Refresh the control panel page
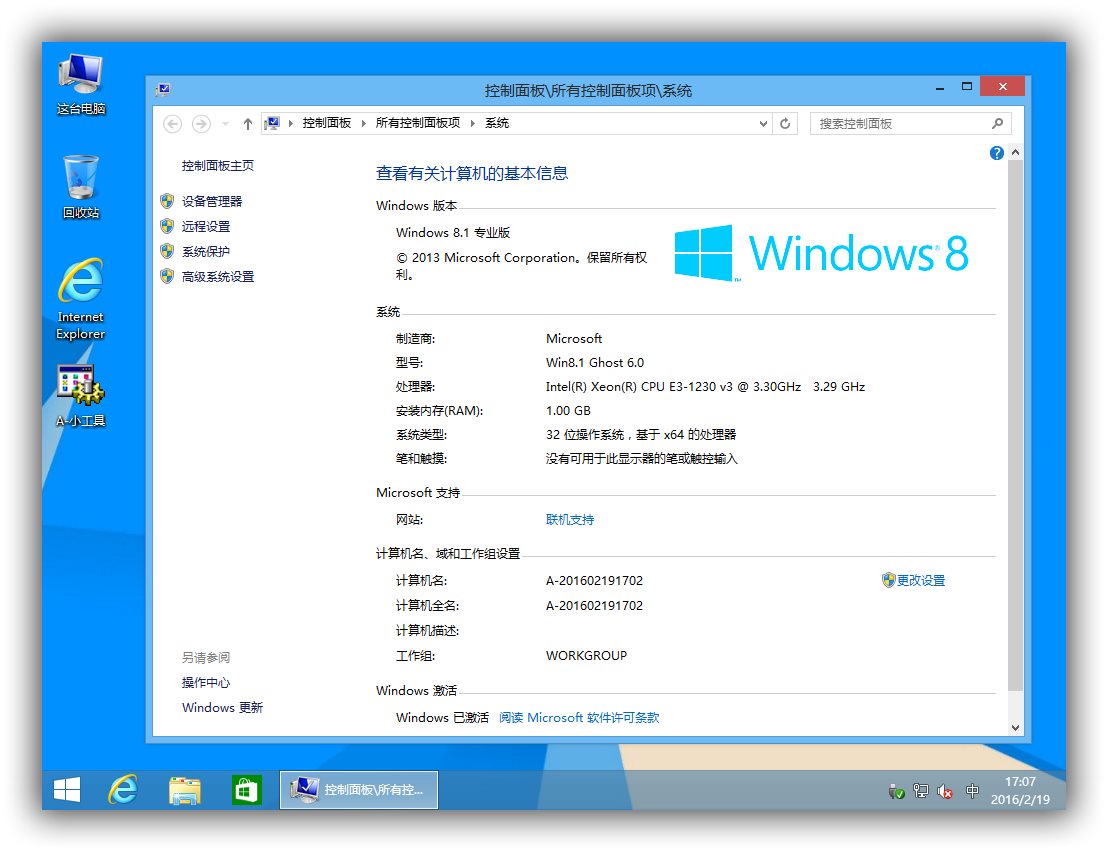1108x852 pixels. (785, 124)
